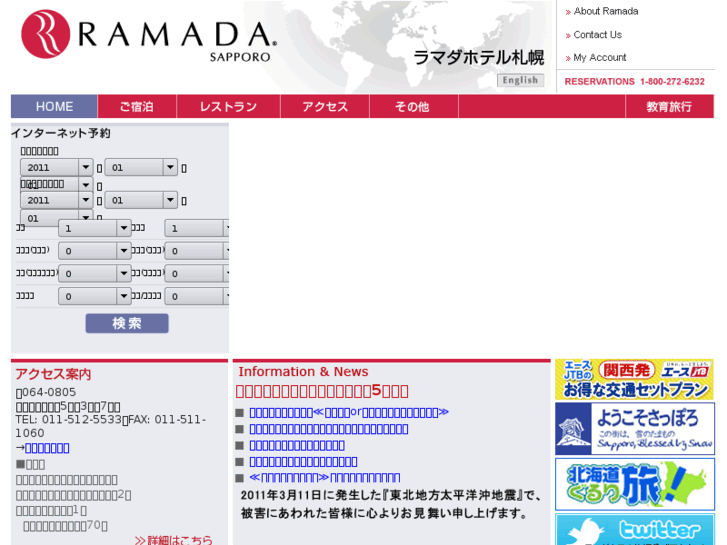The image size is (727, 545).
Task: Open the アクセス navigation tab
Action: tap(325, 106)
